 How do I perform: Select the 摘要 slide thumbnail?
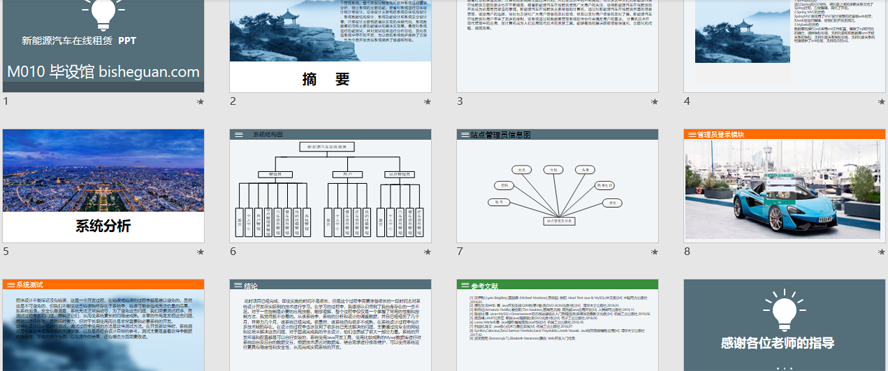tap(330, 46)
